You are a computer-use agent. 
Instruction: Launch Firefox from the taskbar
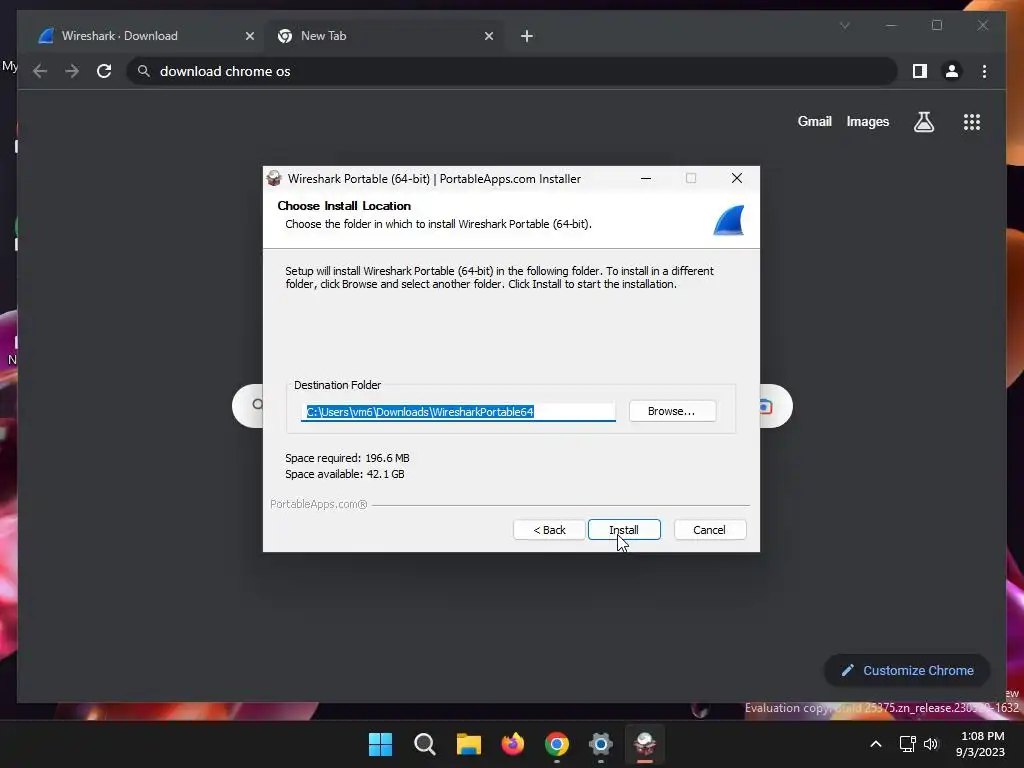513,744
